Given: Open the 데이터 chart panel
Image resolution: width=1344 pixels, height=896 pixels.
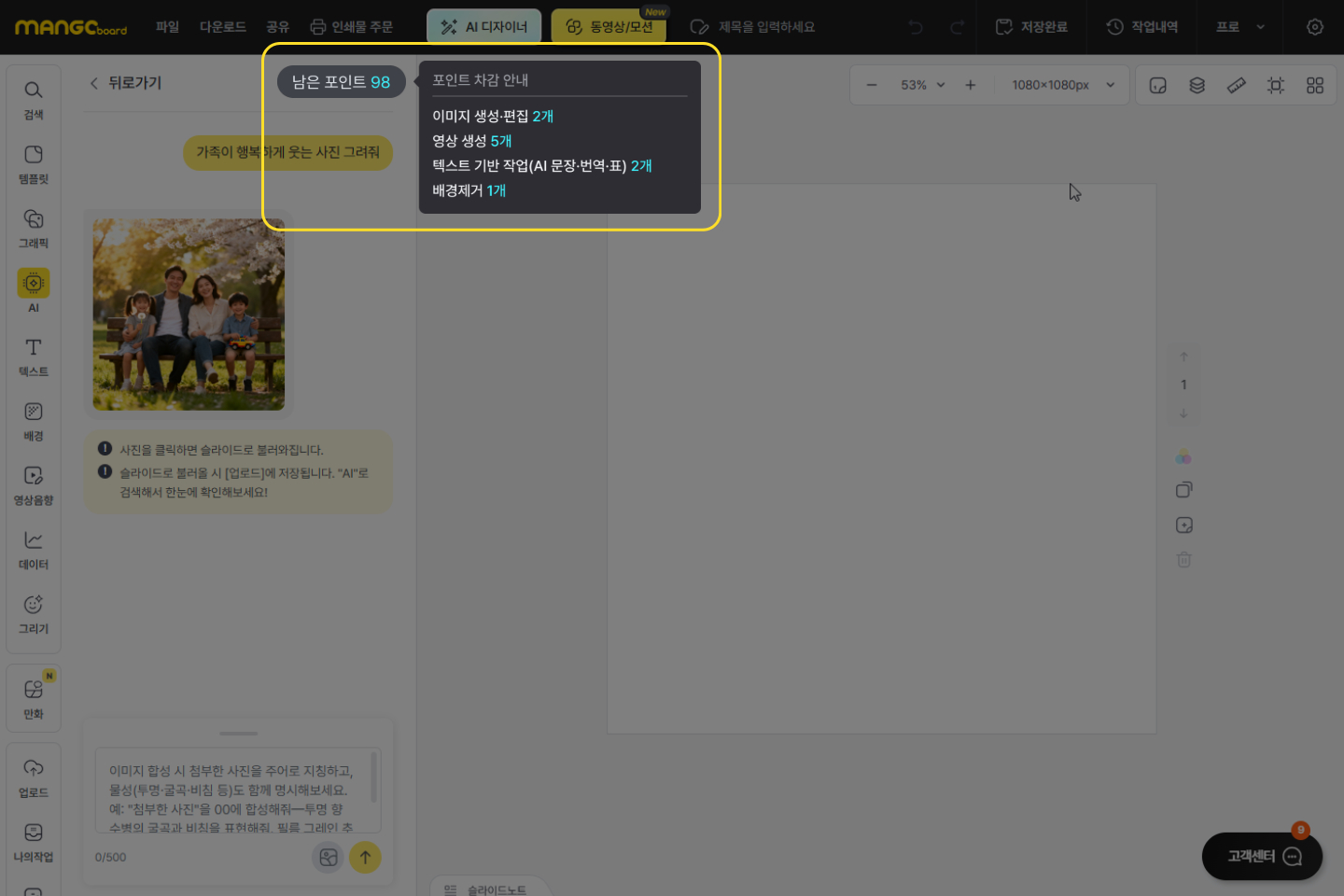Looking at the screenshot, I should coord(34,549).
